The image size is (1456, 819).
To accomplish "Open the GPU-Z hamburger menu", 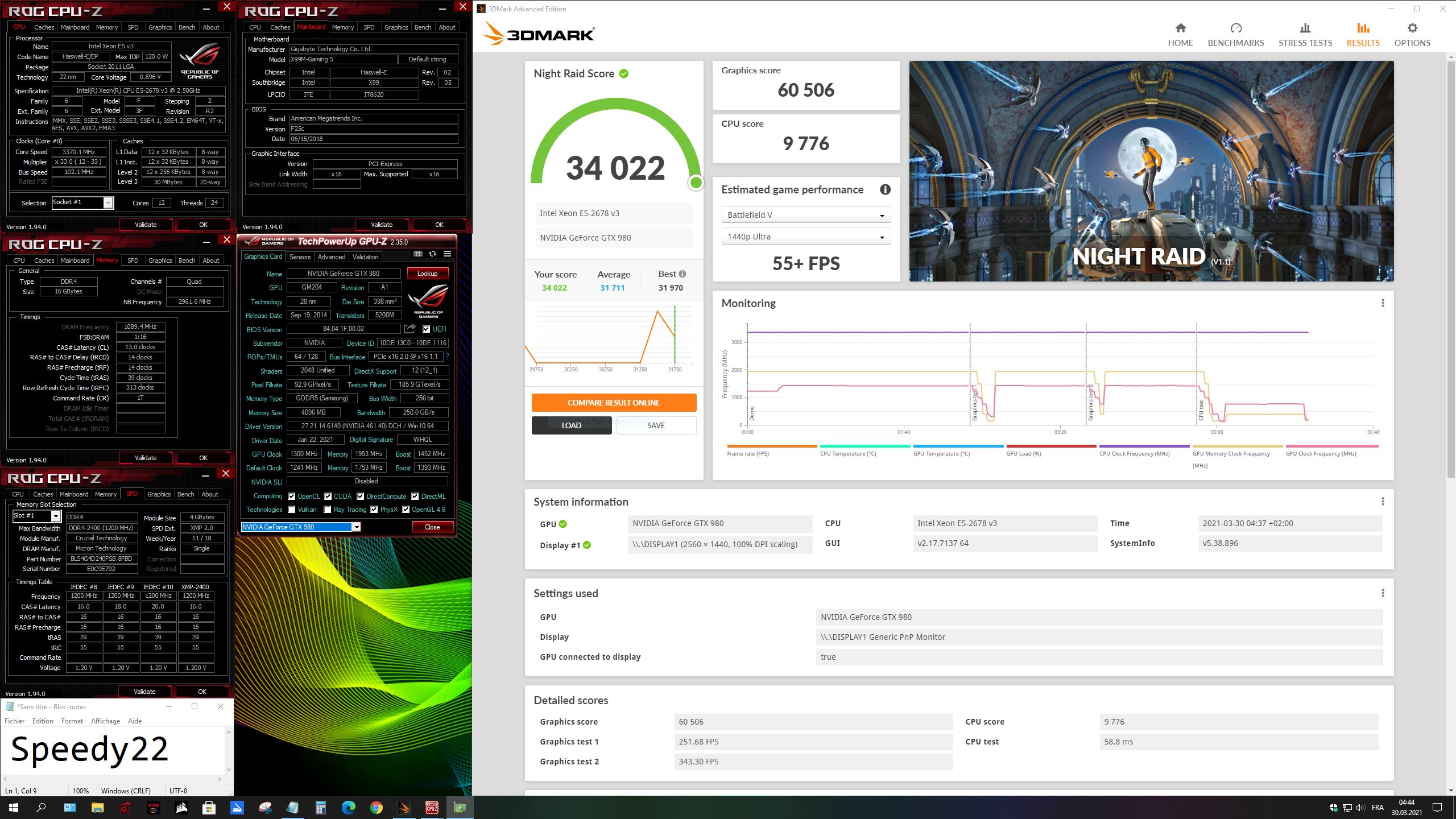I will point(447,254).
